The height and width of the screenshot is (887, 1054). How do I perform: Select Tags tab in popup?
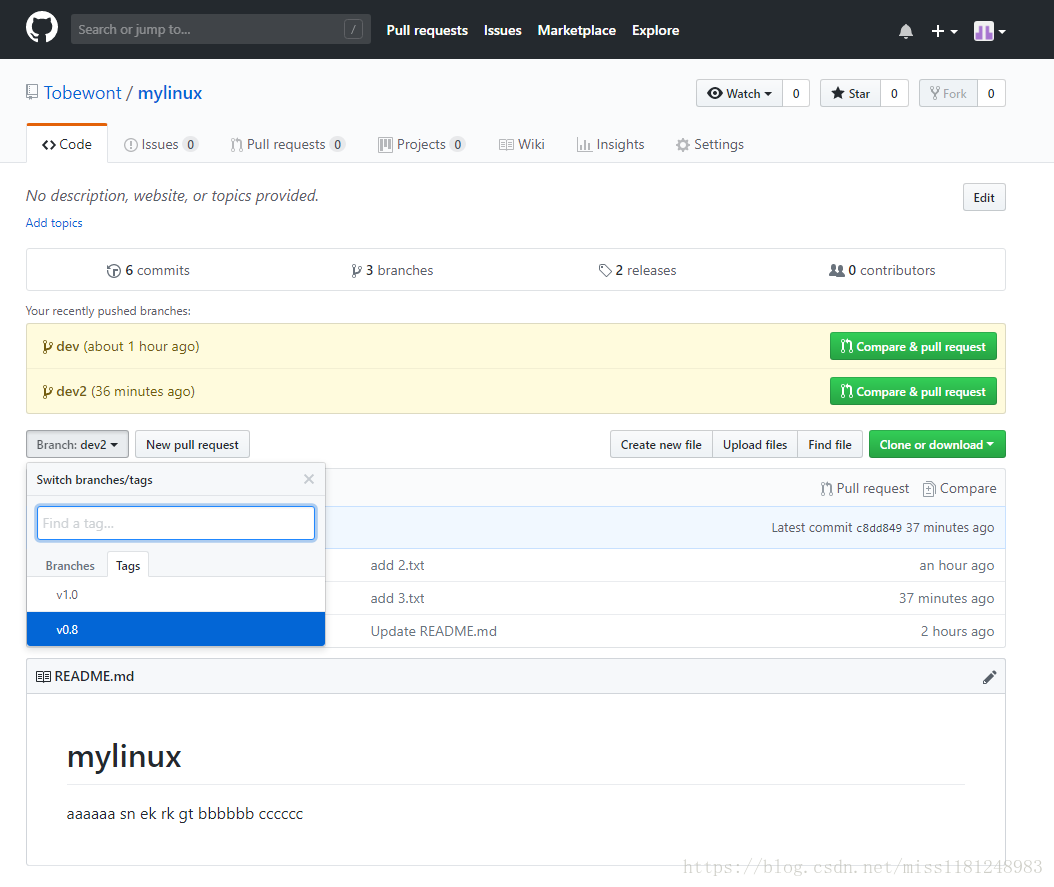tap(128, 566)
